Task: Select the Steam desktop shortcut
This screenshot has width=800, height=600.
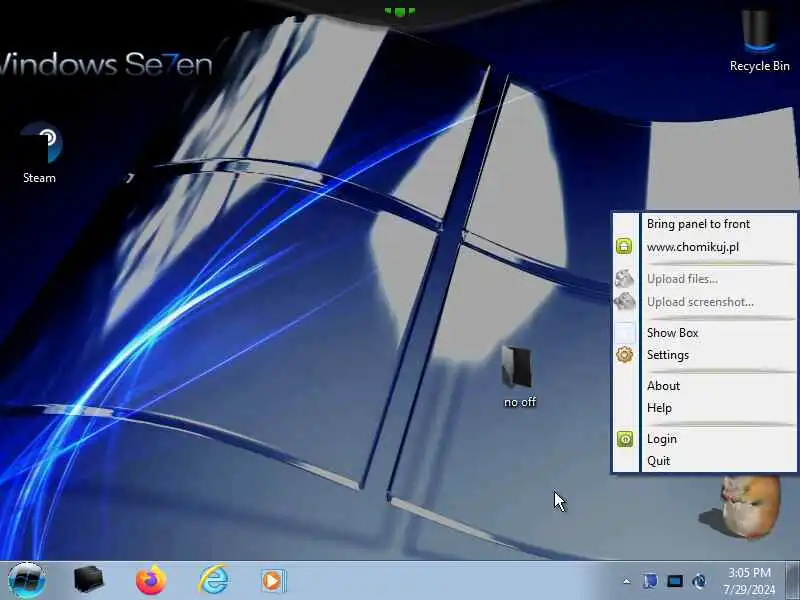Action: [40, 153]
